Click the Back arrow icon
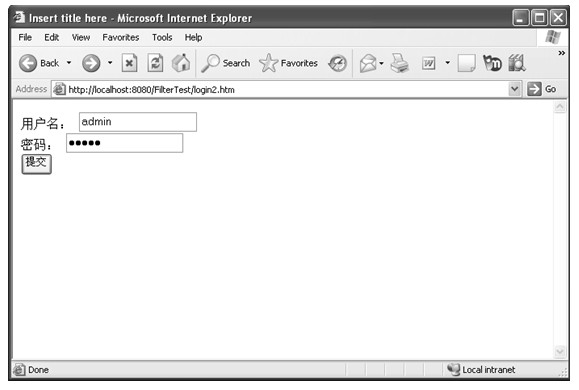Viewport: 579px width, 390px height. 28,63
